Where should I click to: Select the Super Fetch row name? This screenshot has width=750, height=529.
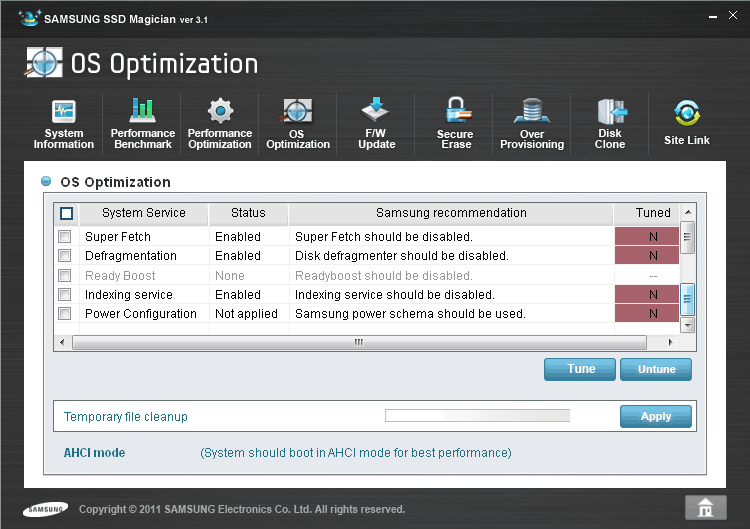tap(118, 237)
